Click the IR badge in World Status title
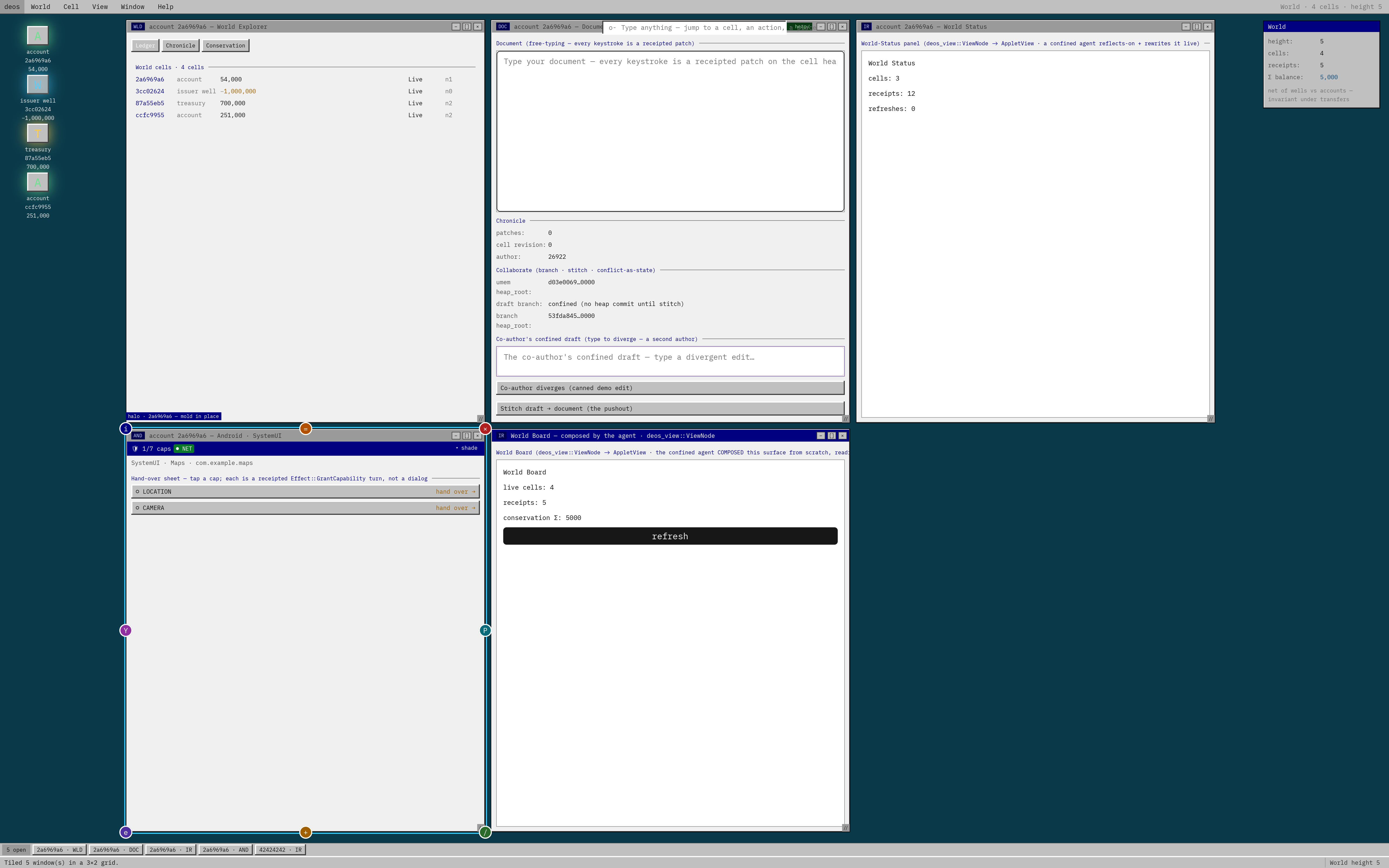 click(x=866, y=26)
